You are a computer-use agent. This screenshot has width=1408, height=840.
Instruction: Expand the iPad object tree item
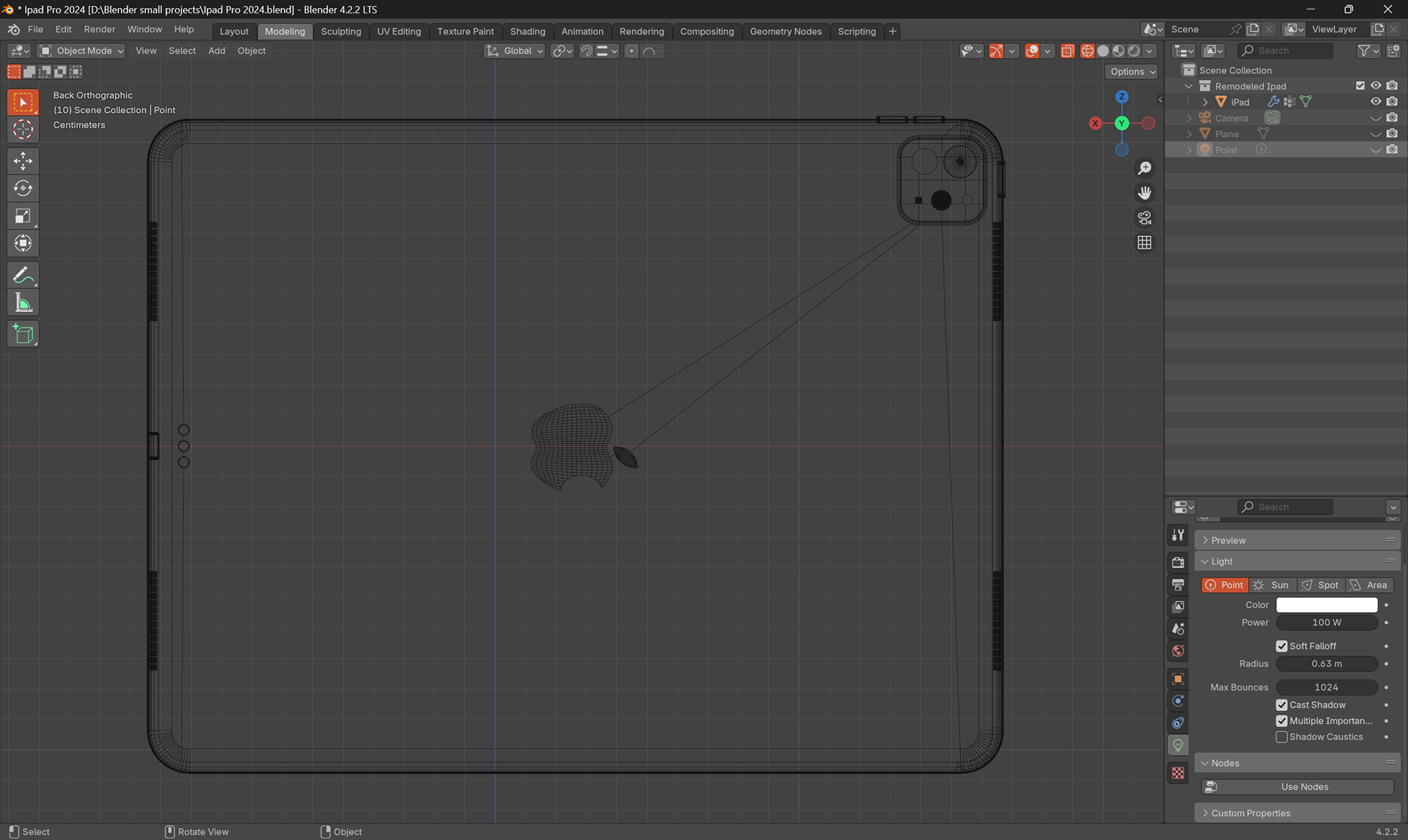click(x=1205, y=102)
